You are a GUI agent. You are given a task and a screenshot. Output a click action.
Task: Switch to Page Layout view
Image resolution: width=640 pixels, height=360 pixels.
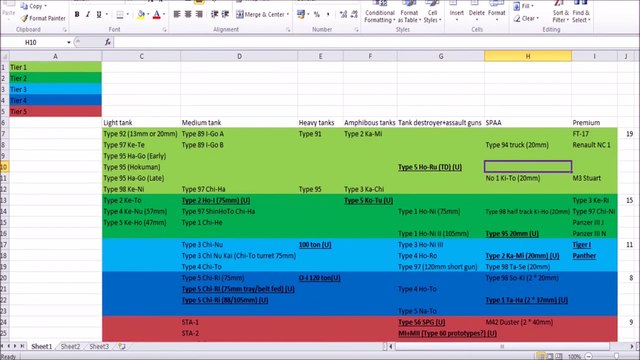(x=550, y=356)
